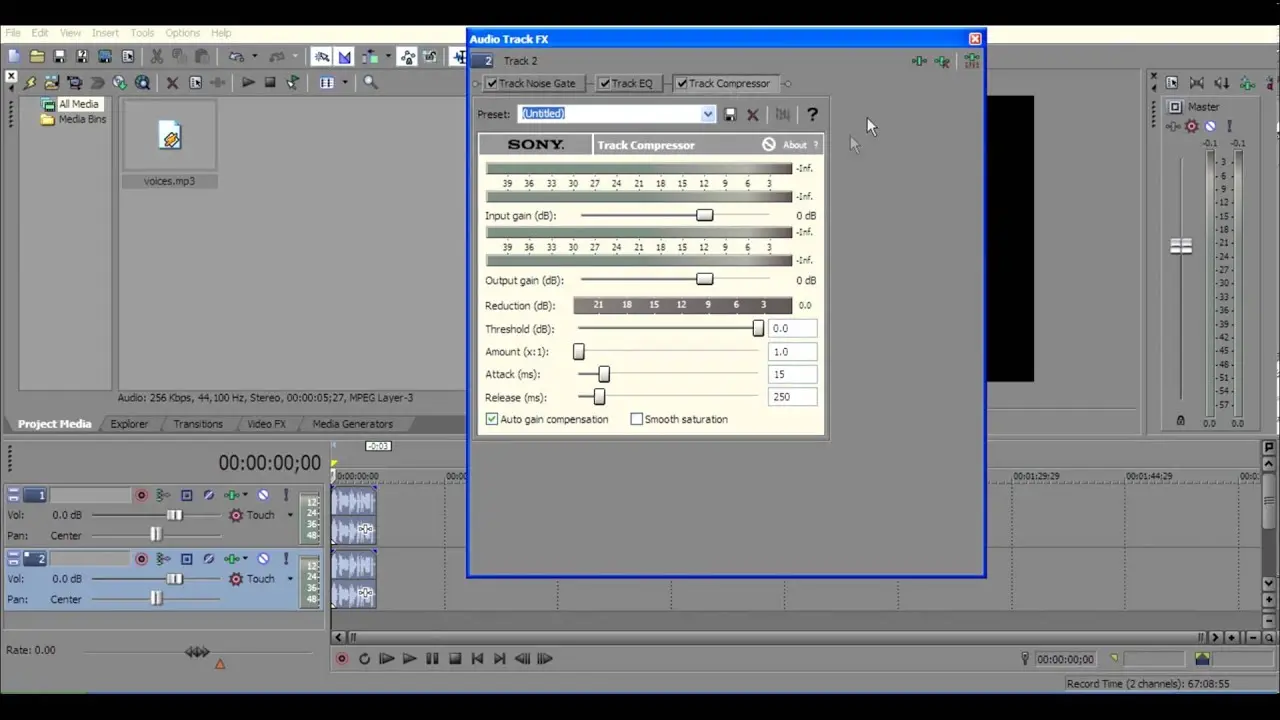Click About in the Track Compressor header
Image resolution: width=1280 pixels, height=720 pixels.
[x=794, y=145]
